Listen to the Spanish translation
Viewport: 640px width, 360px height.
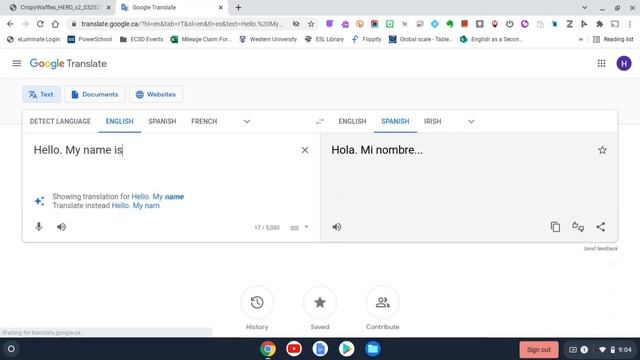[336, 227]
